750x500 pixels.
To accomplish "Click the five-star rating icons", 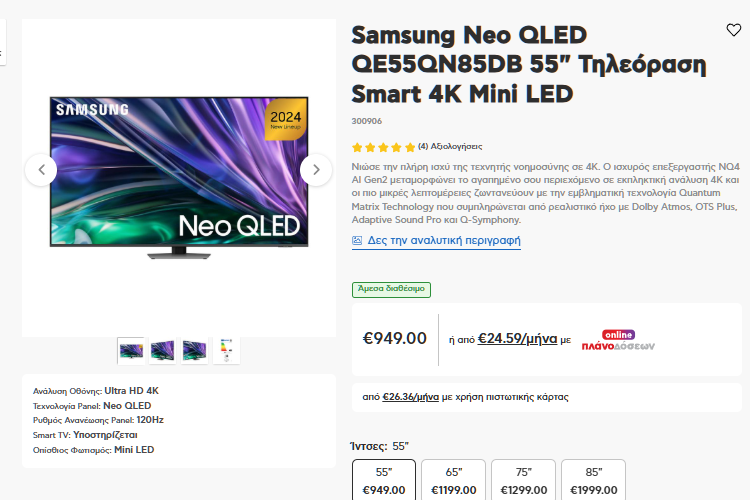I will [x=383, y=147].
